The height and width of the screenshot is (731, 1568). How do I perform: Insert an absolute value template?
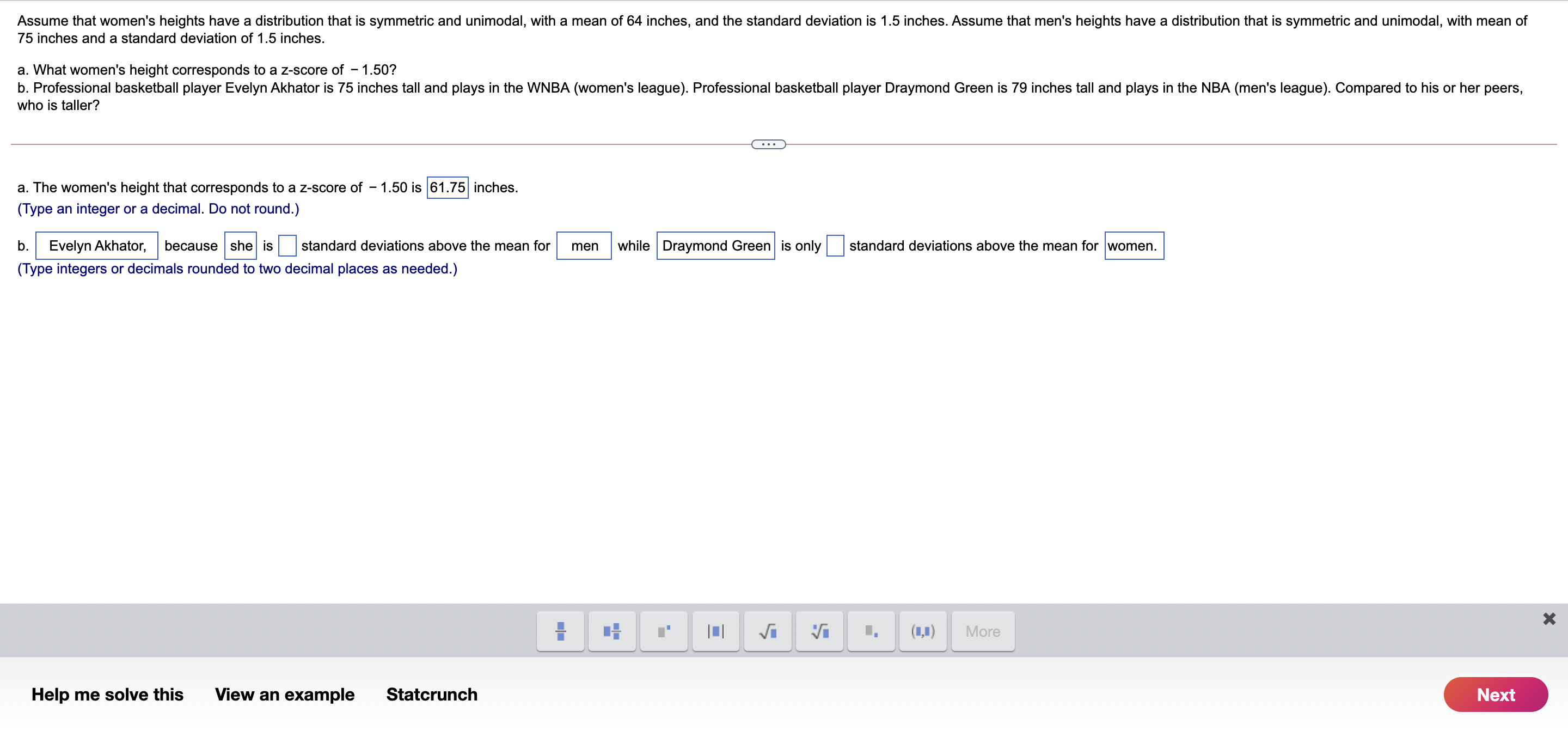tap(716, 631)
